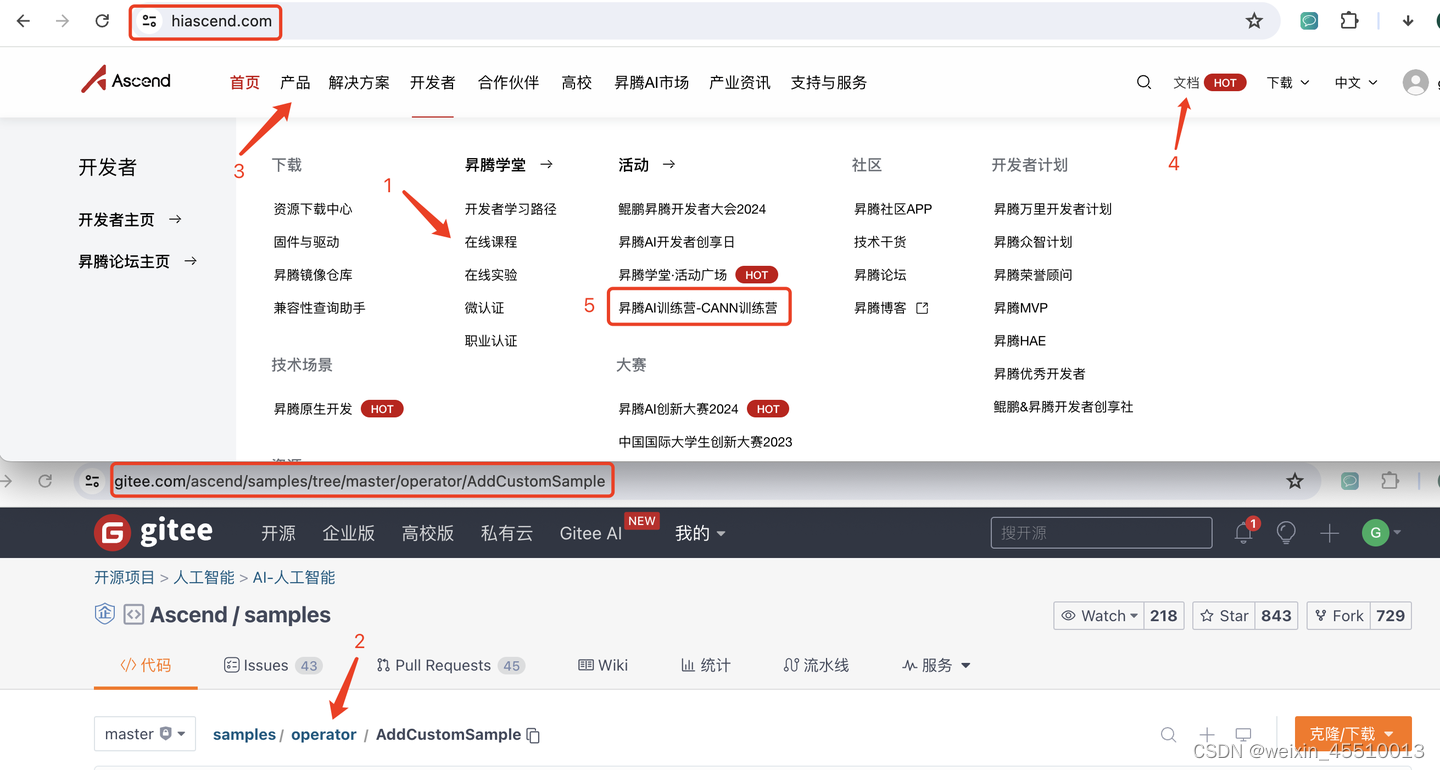Open the extensions puzzle icon at top
Screen dimensions: 1440x770
1349,21
